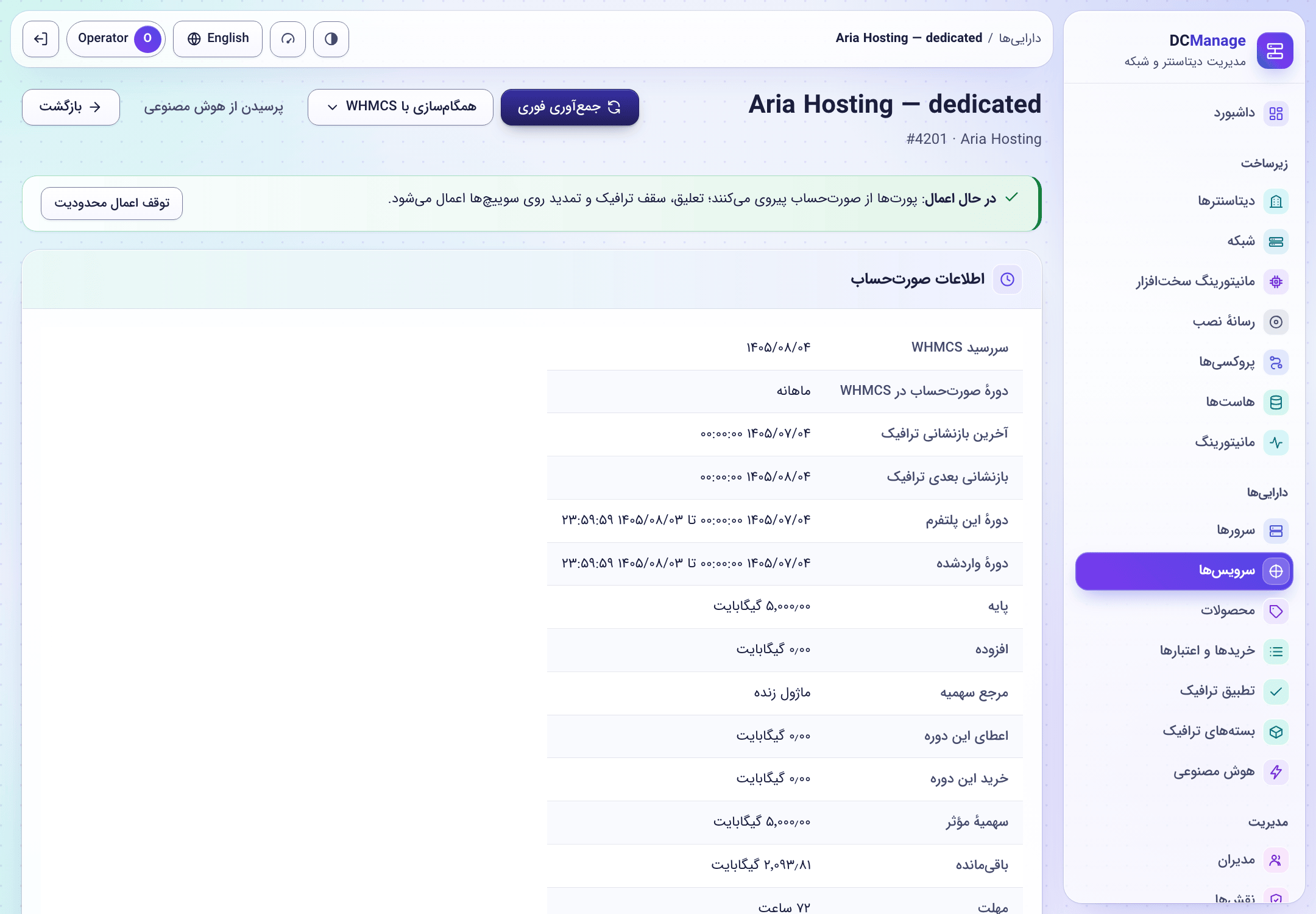The width and height of the screenshot is (1316, 914).
Task: Click Aria Hosting — dedicated breadcrumb
Action: 909,38
